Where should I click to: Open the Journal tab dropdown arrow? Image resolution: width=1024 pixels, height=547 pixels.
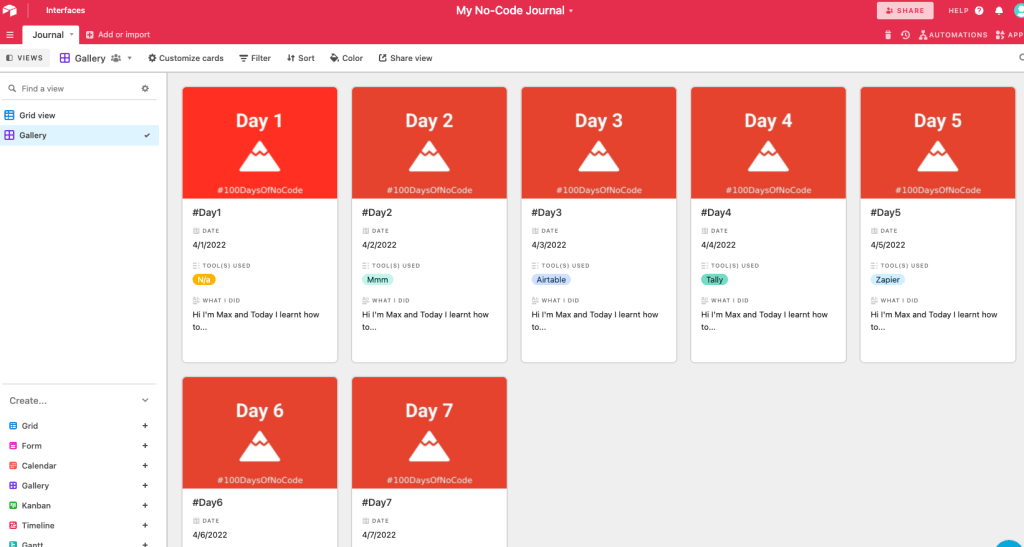[x=71, y=35]
